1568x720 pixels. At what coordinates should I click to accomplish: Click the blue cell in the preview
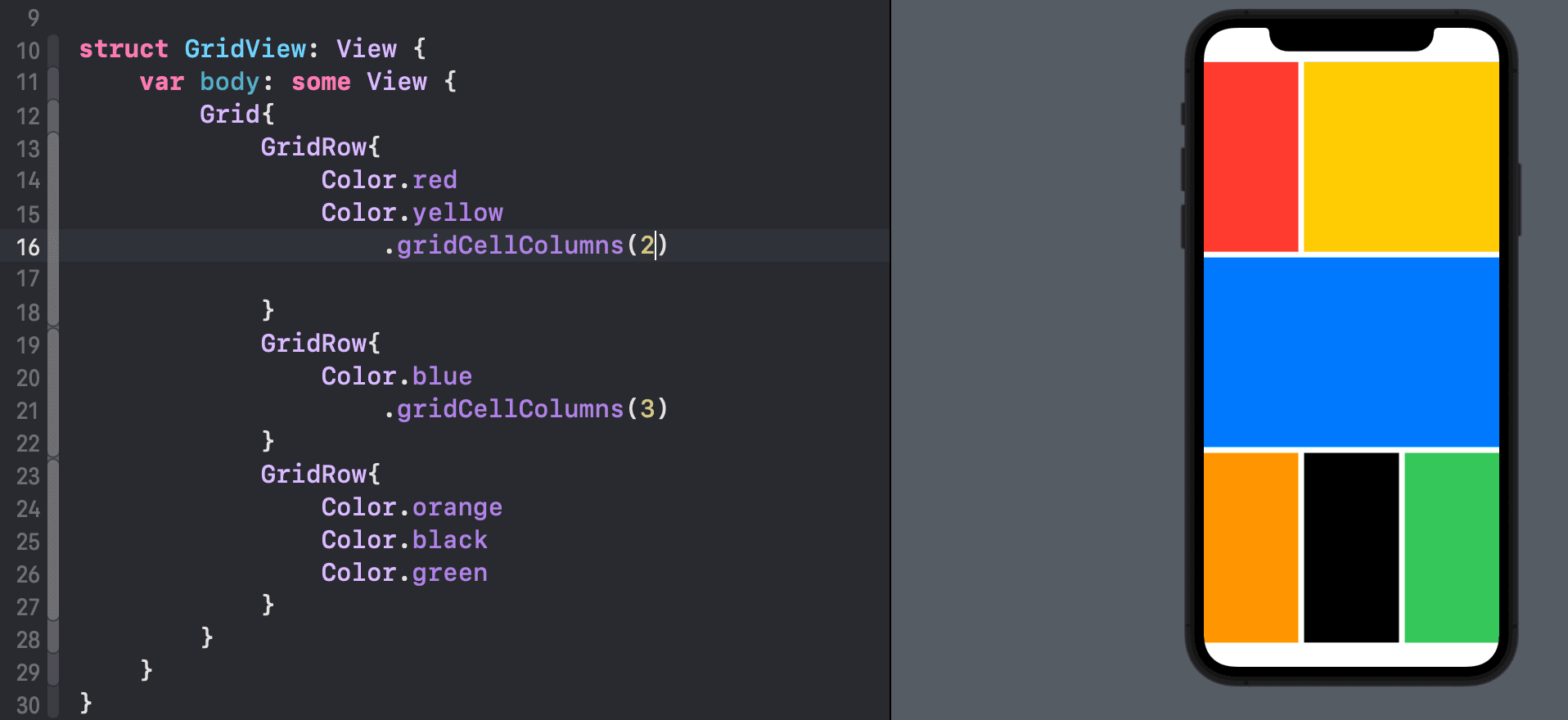pyautogui.click(x=1351, y=352)
